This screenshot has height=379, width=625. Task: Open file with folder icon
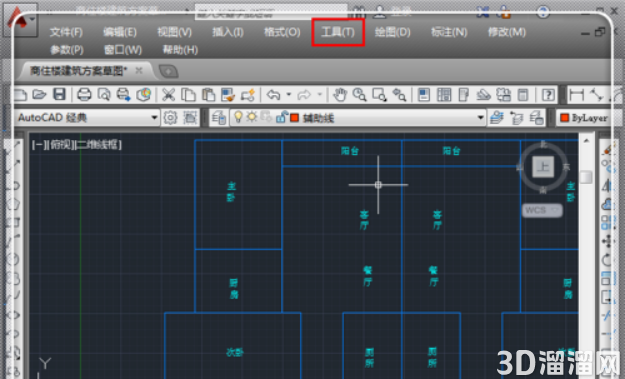[39, 94]
